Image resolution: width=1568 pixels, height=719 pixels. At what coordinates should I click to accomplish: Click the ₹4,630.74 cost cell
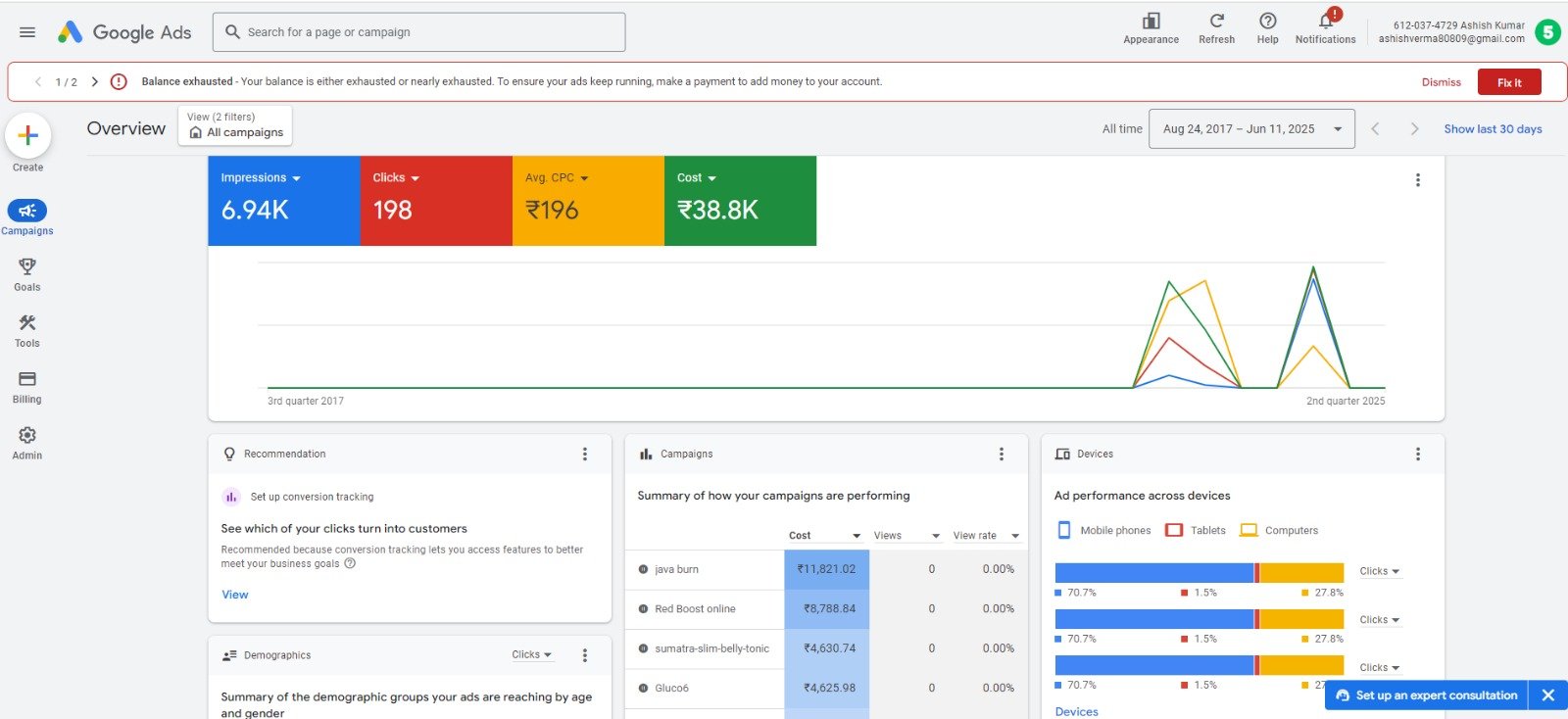[826, 648]
